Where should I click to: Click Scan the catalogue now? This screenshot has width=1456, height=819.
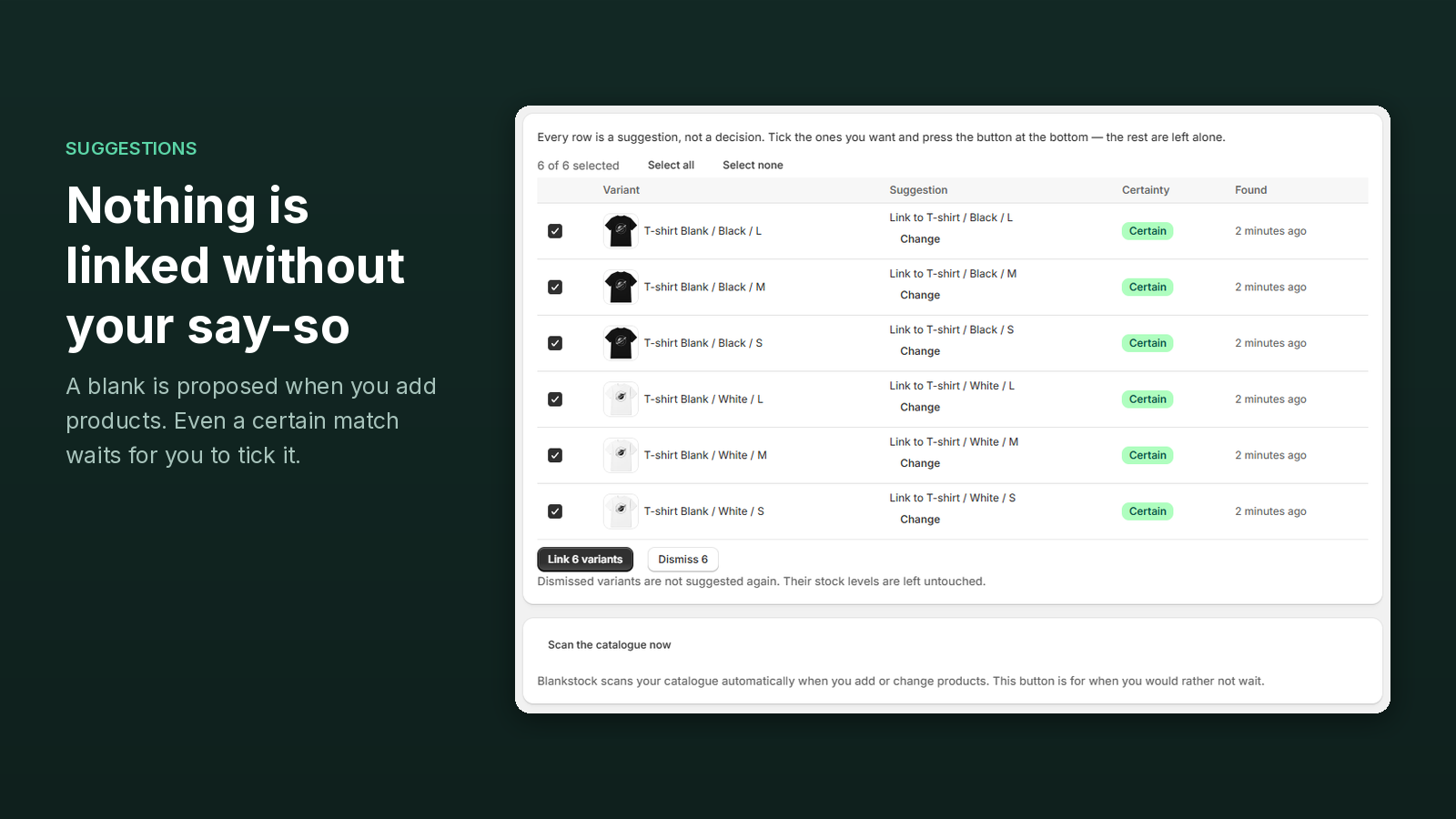click(x=610, y=645)
